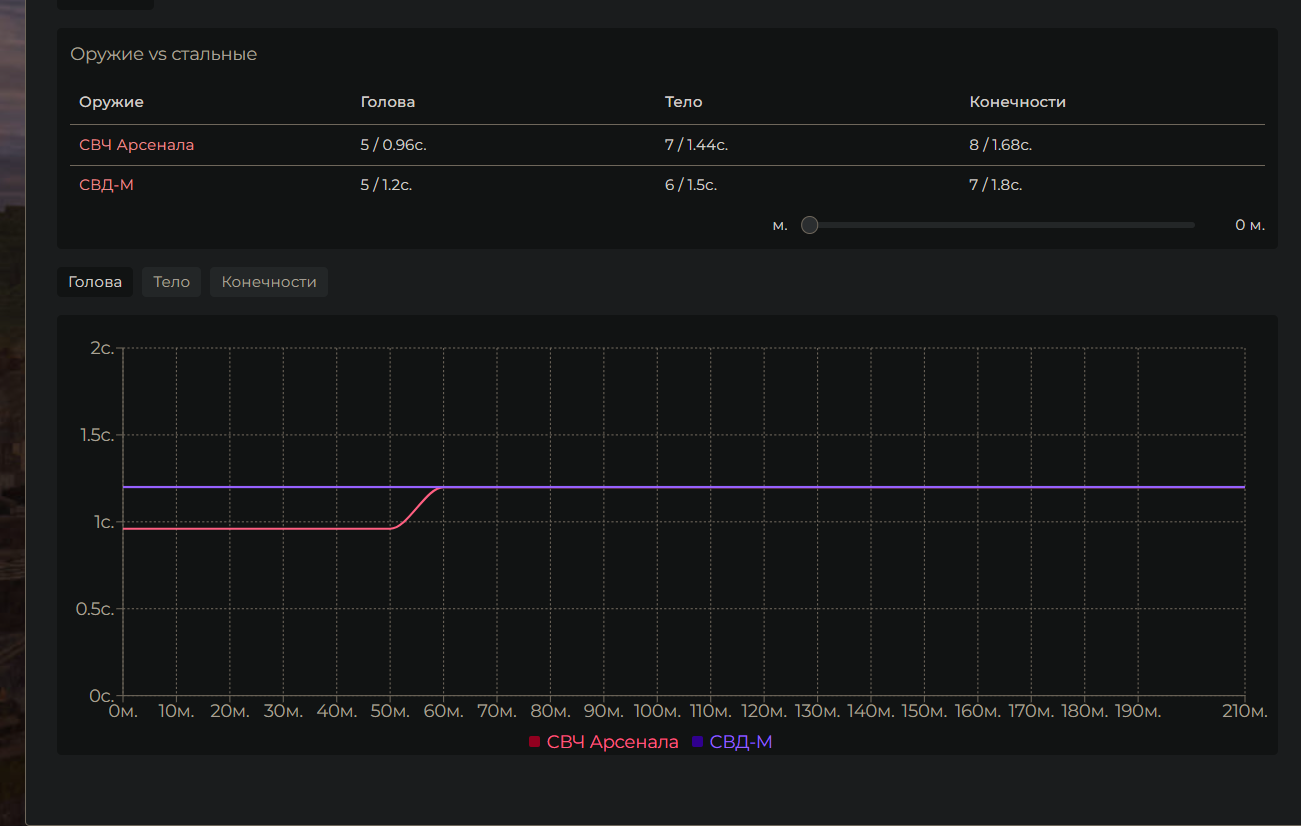Select the 5 / 0.96с. head value cell
The height and width of the screenshot is (826, 1301).
(x=393, y=145)
